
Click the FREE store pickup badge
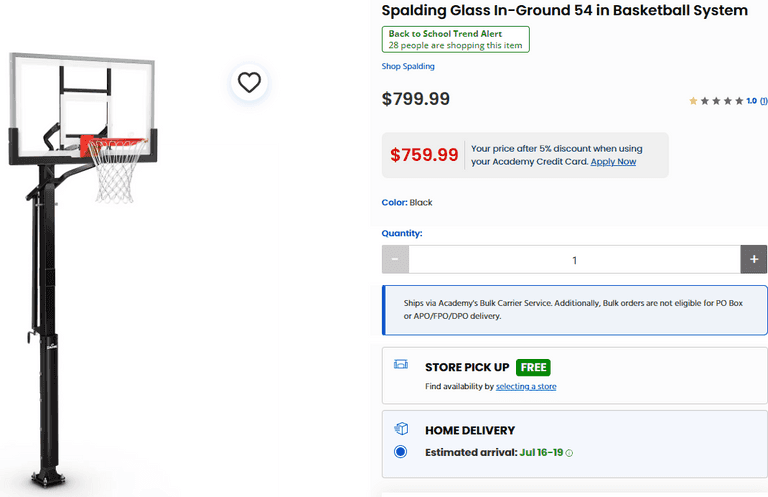533,367
